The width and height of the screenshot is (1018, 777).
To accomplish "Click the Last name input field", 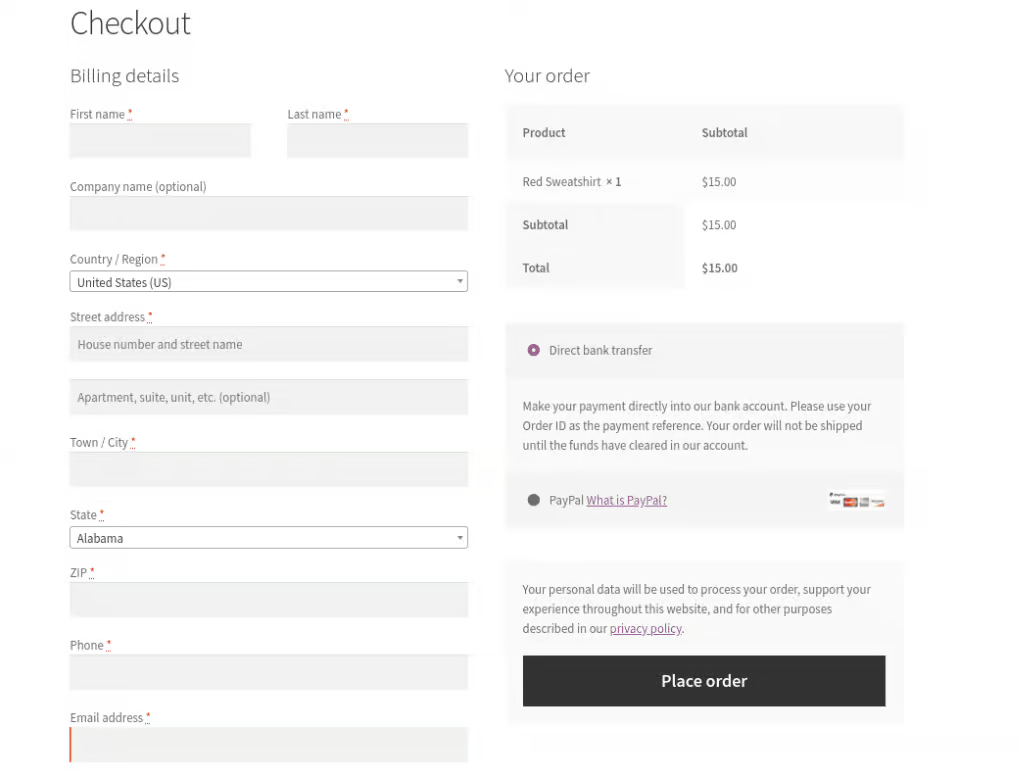I will pos(377,140).
